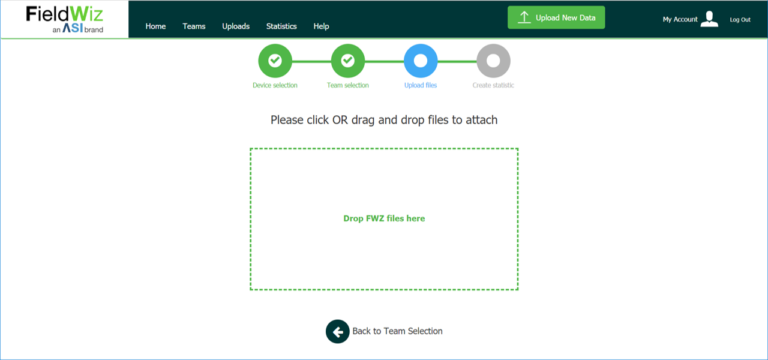Open My Account link
The width and height of the screenshot is (768, 360).
click(x=680, y=20)
